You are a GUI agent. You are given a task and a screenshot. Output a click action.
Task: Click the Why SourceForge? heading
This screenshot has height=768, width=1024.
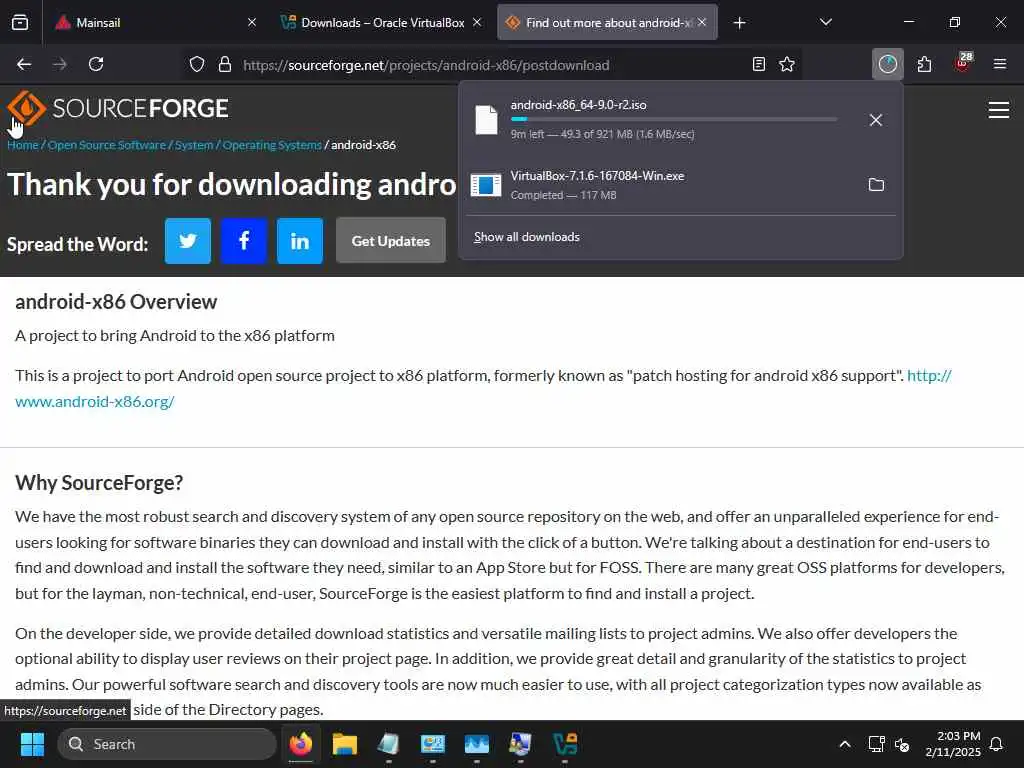tap(99, 483)
